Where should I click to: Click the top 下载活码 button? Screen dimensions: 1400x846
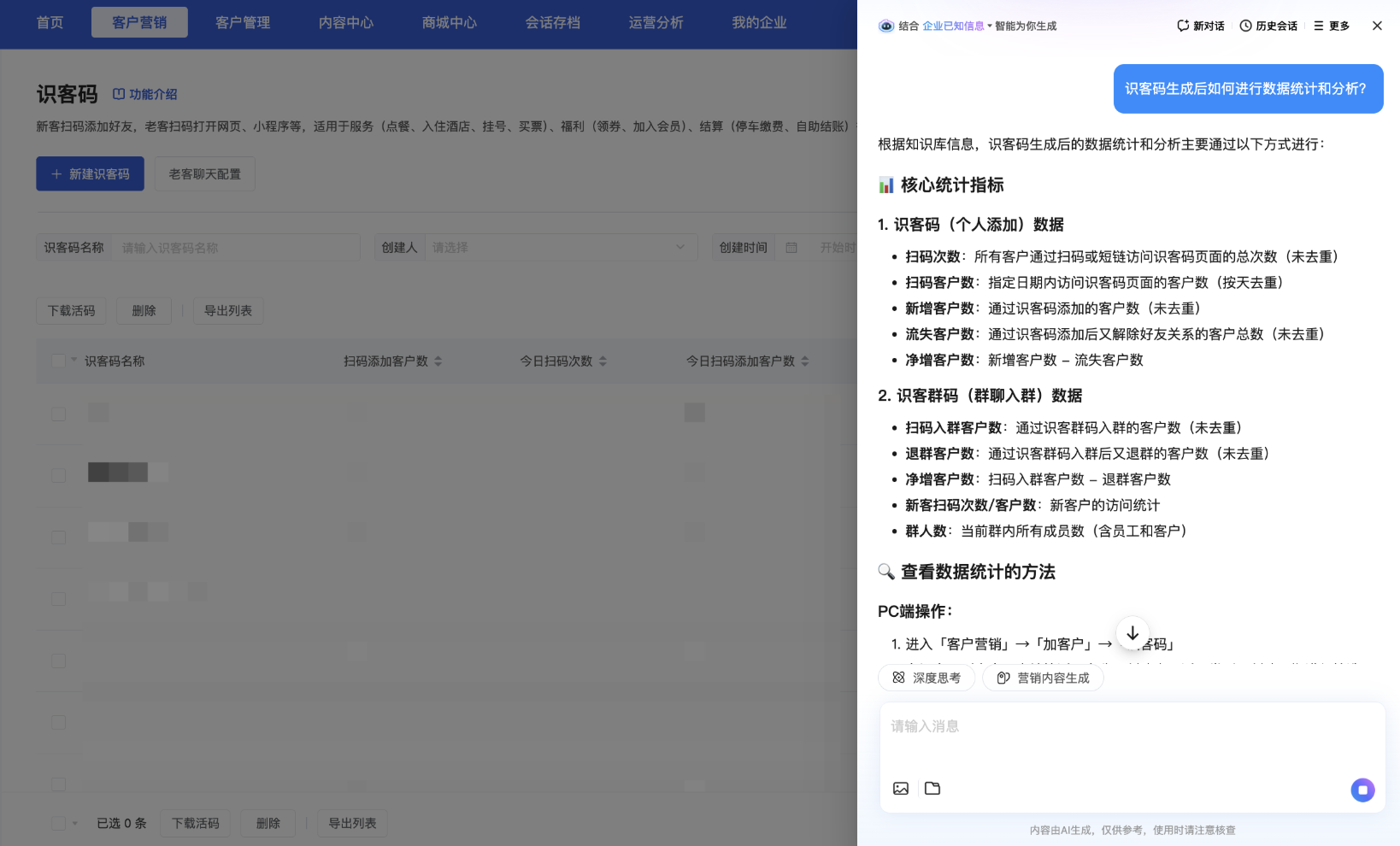[x=72, y=310]
